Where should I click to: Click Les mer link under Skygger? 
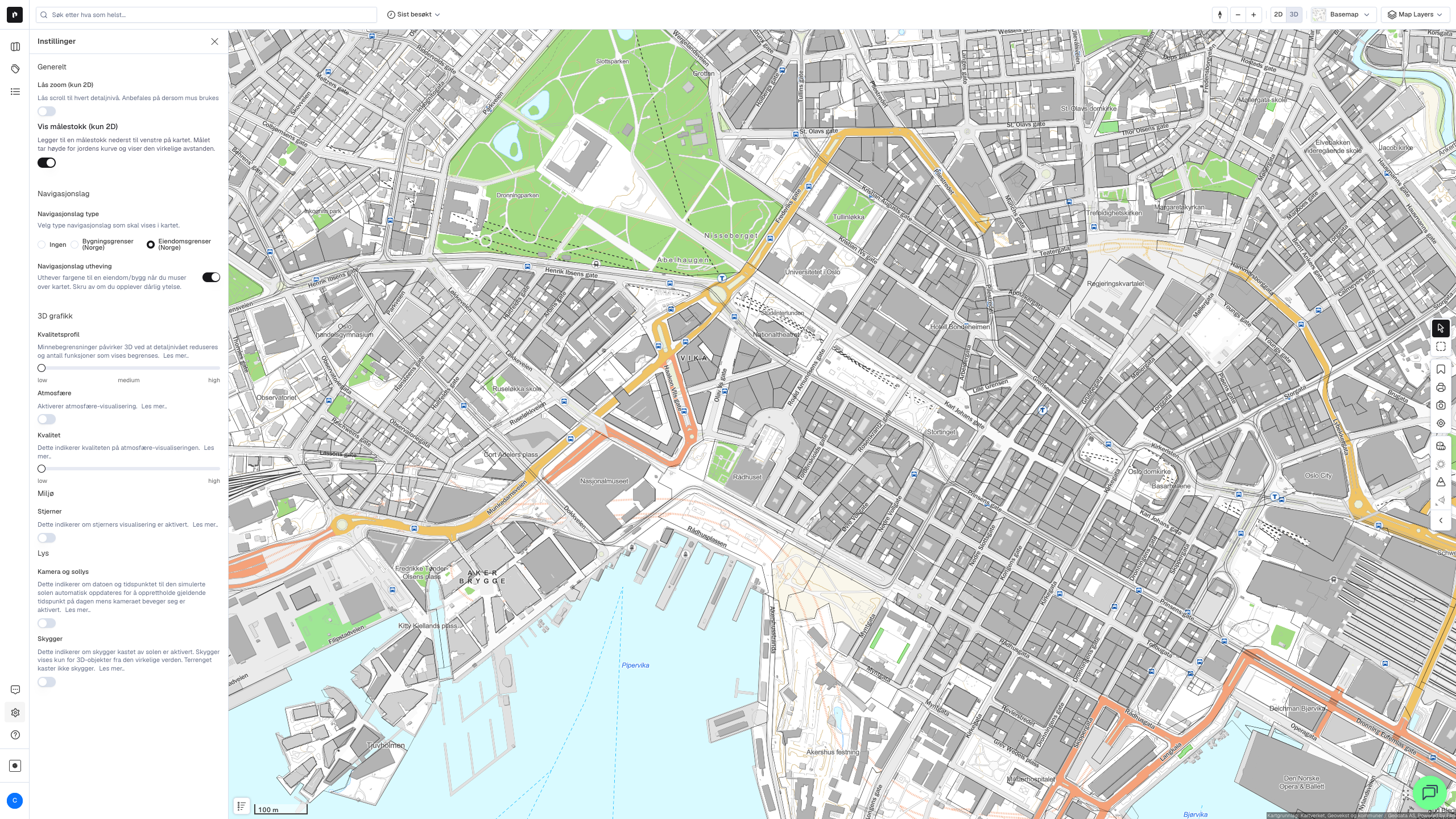(111, 669)
